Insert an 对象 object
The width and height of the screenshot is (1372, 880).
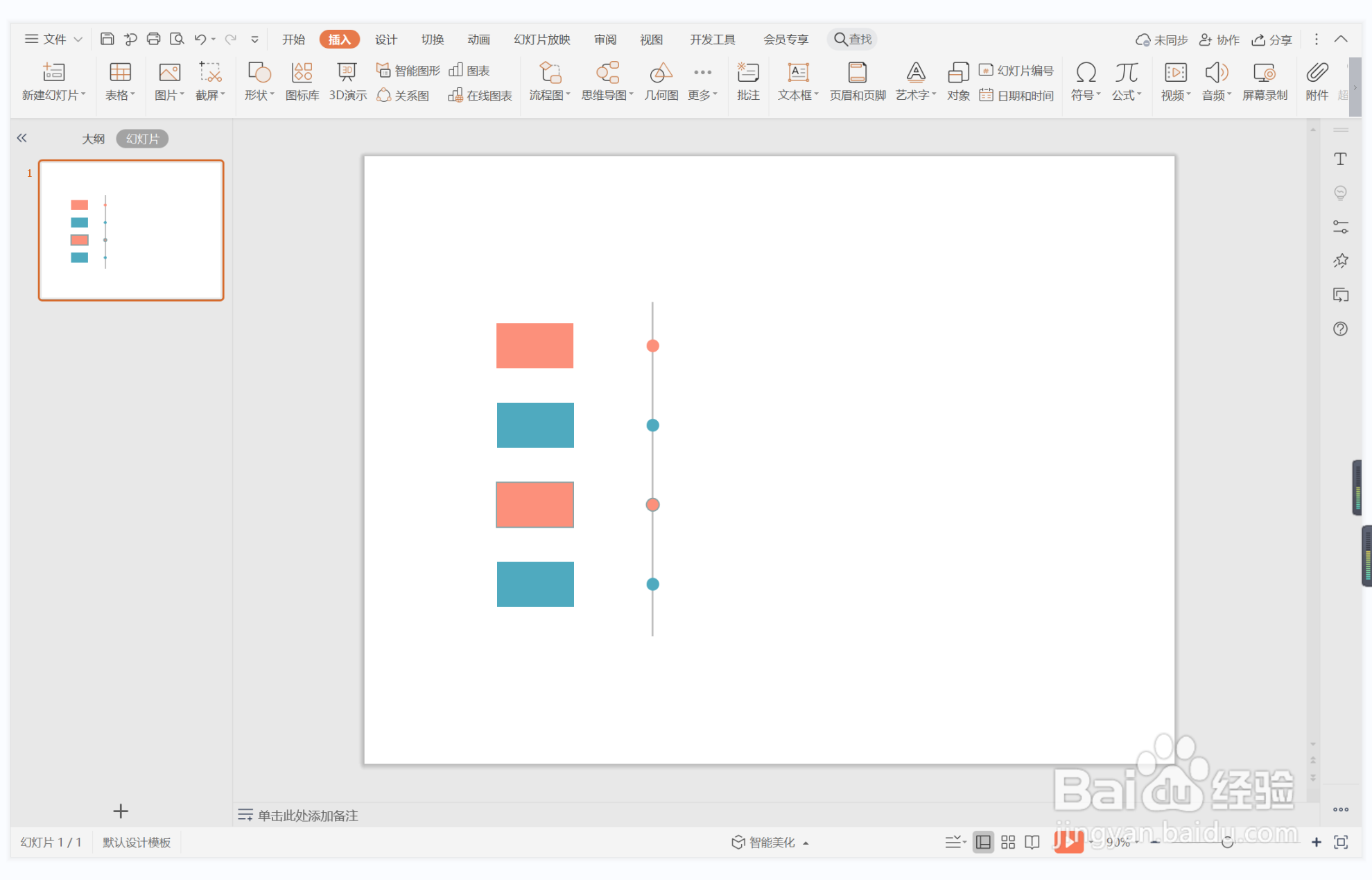click(957, 81)
